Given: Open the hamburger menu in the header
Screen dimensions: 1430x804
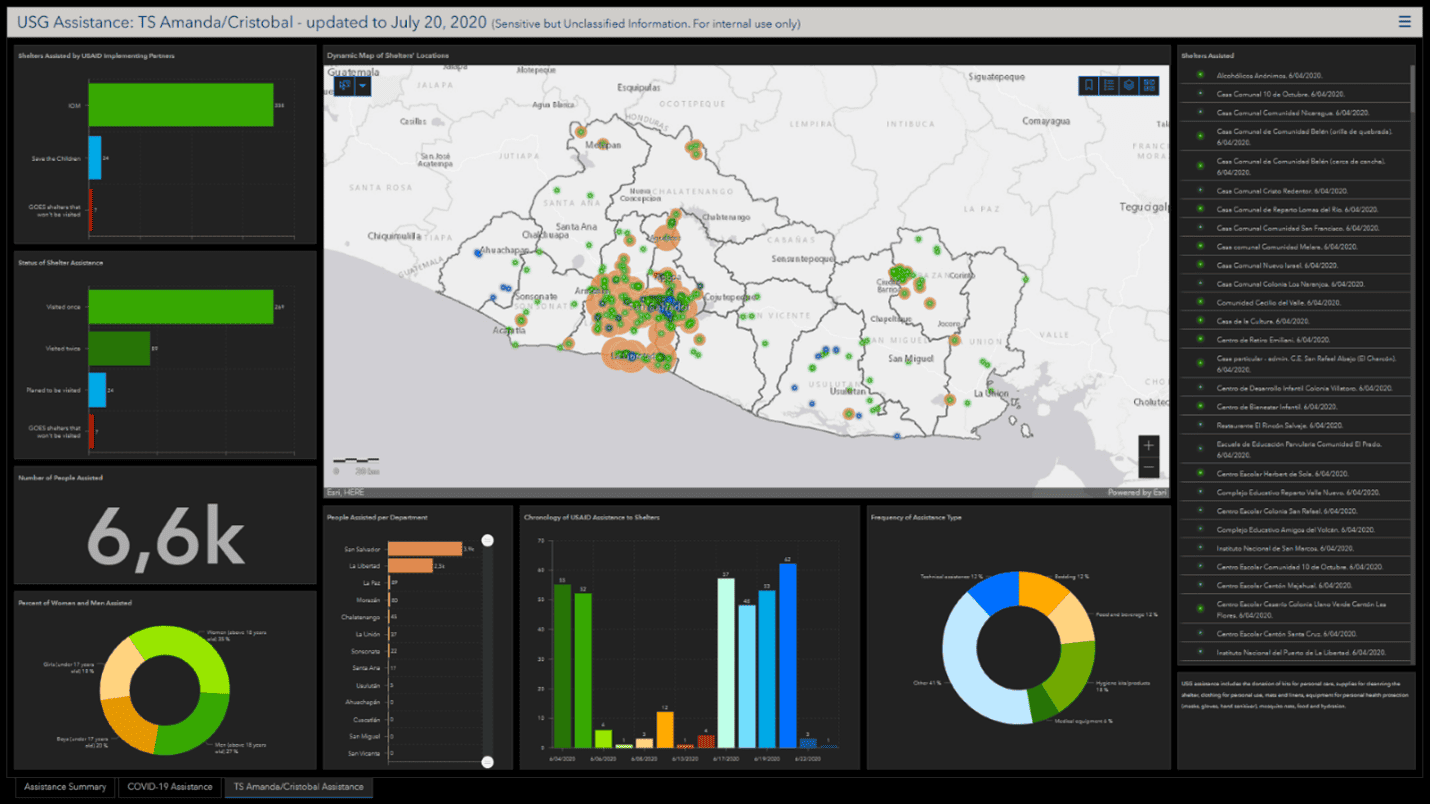Looking at the screenshot, I should [x=1405, y=19].
